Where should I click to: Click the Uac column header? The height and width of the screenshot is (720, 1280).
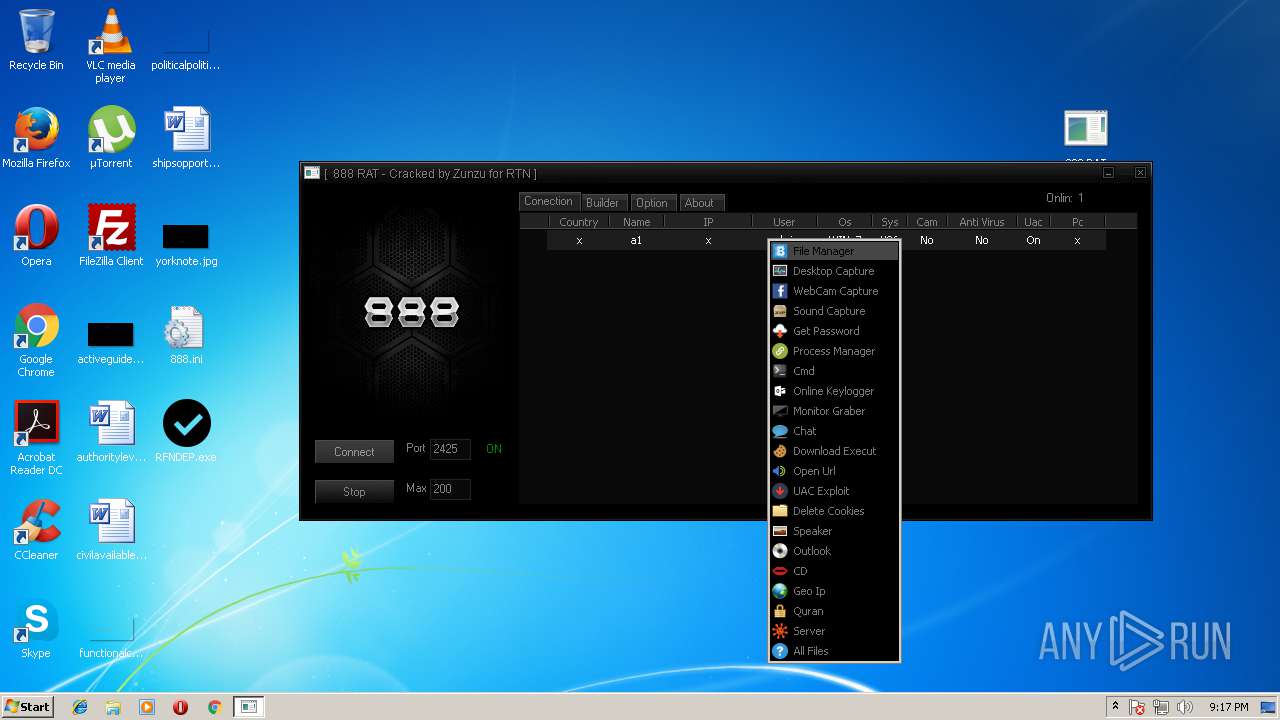1033,222
